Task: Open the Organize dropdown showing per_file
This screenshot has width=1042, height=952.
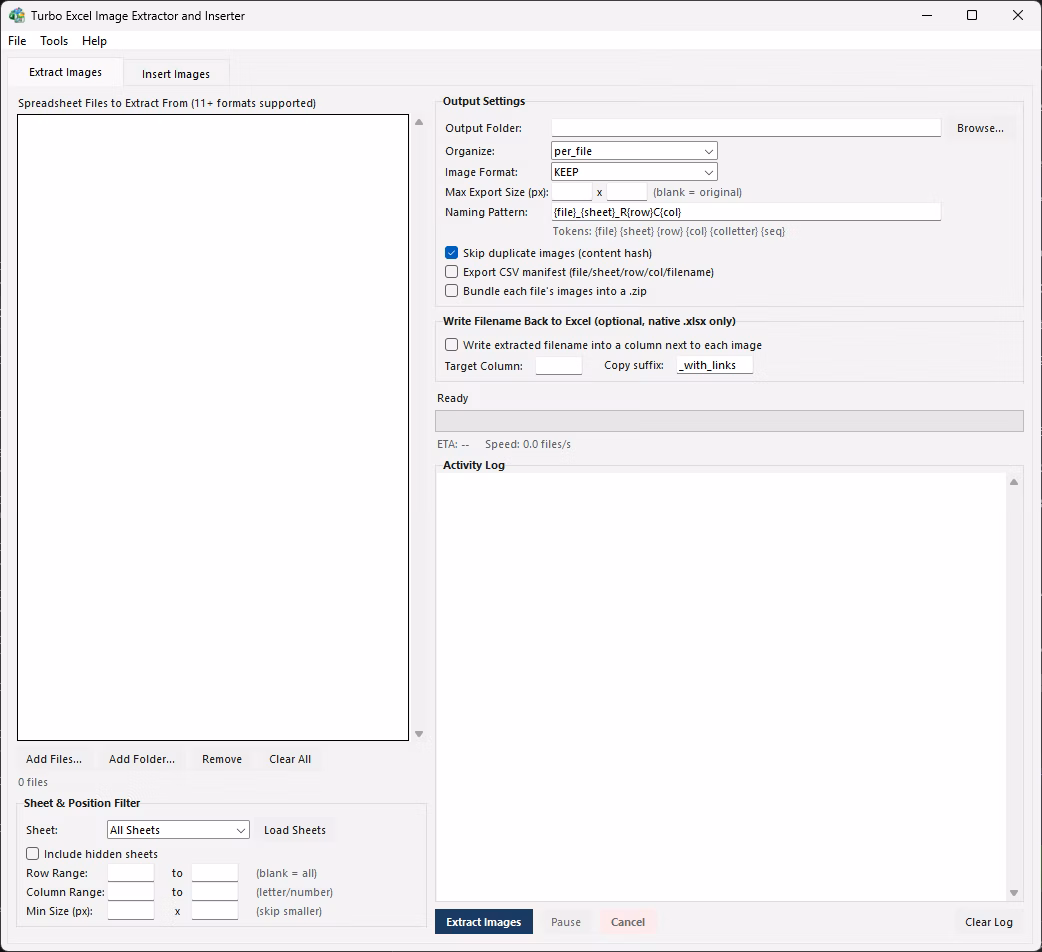Action: (634, 151)
